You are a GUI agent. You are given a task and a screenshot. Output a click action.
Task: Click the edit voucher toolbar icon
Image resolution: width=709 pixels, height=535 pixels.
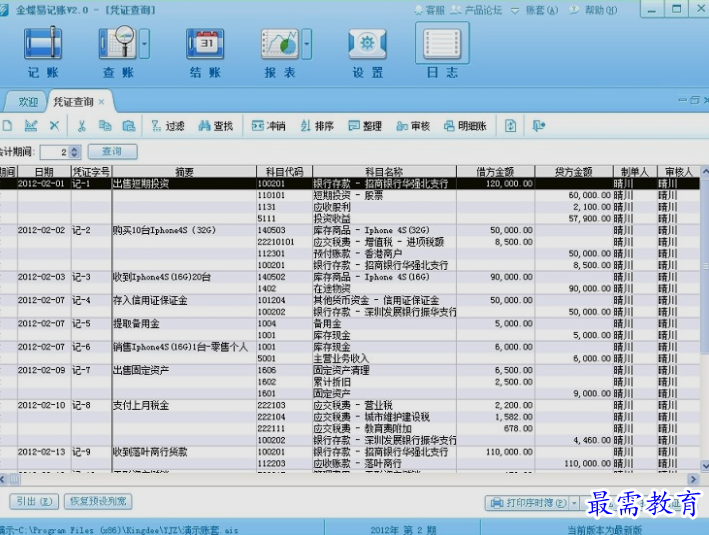click(31, 125)
